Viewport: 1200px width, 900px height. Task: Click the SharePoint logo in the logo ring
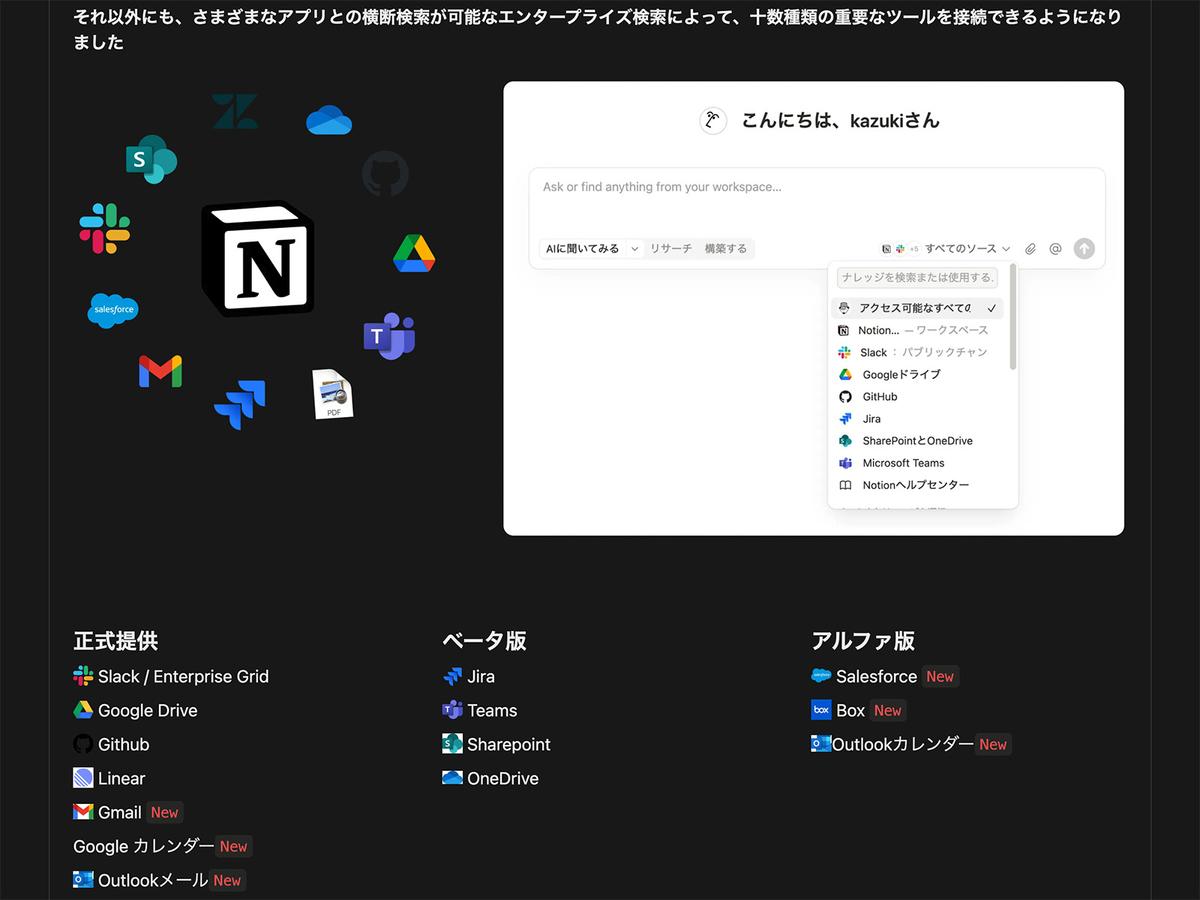(152, 160)
